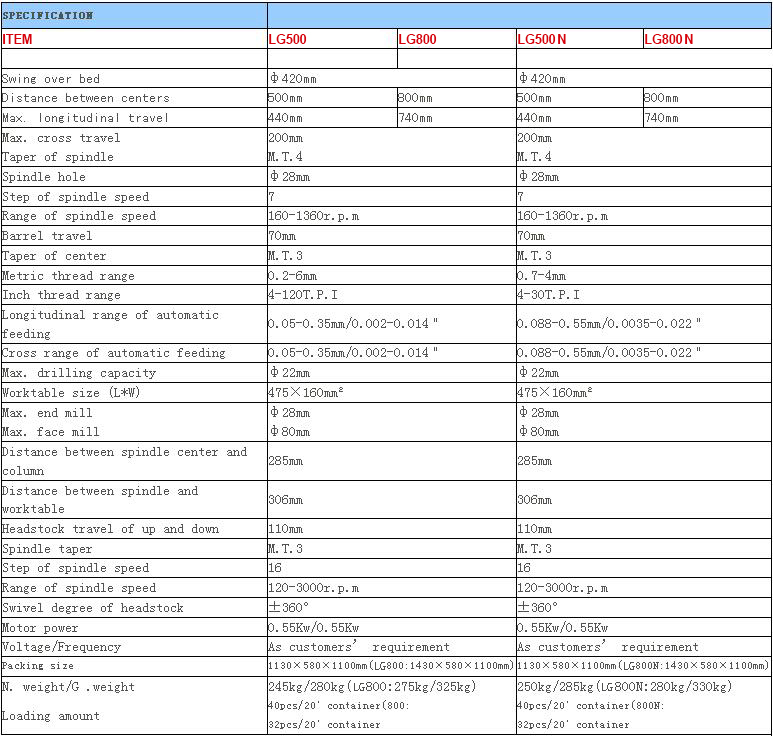Select the Voltage/Frequency row label
This screenshot has width=773, height=736.
61,647
